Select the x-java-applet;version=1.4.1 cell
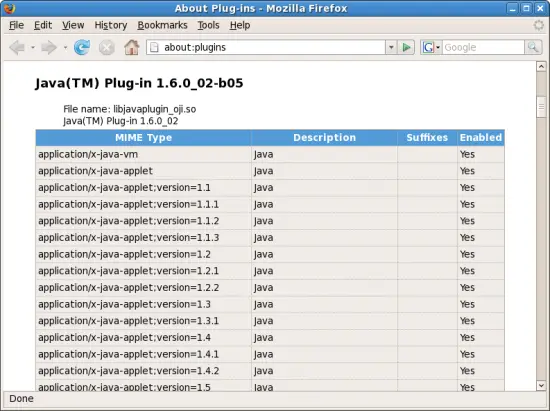 click(x=143, y=354)
